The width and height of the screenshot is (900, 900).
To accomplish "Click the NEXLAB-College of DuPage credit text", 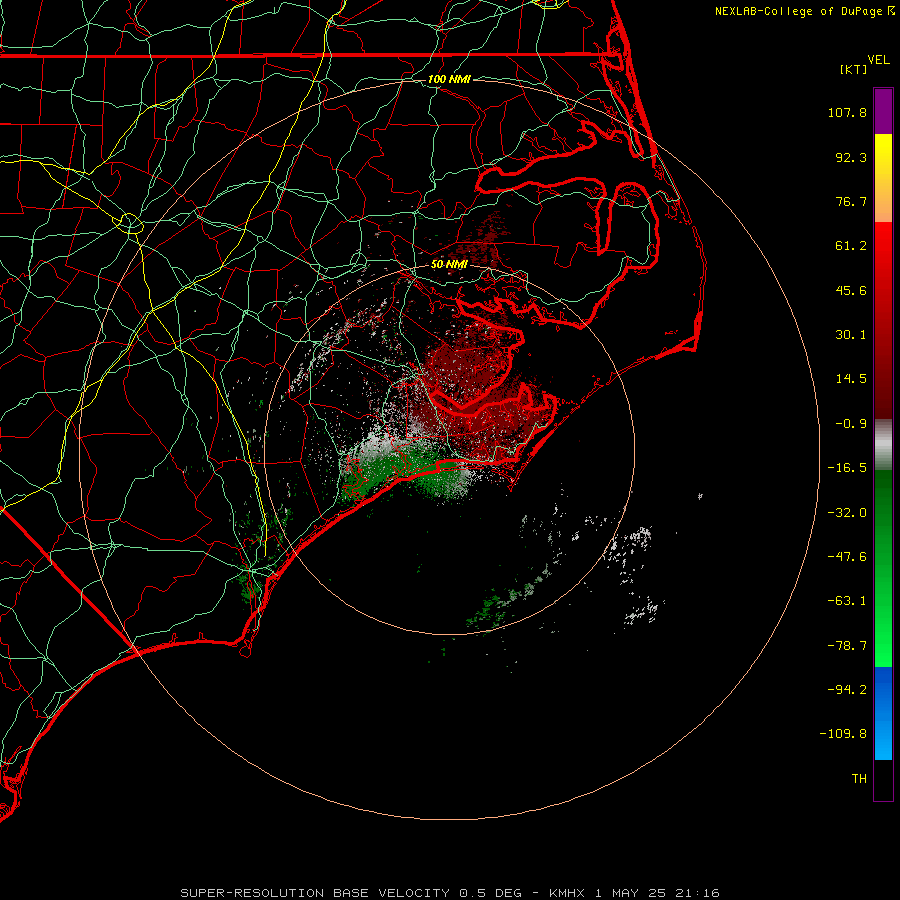I will pyautogui.click(x=798, y=11).
